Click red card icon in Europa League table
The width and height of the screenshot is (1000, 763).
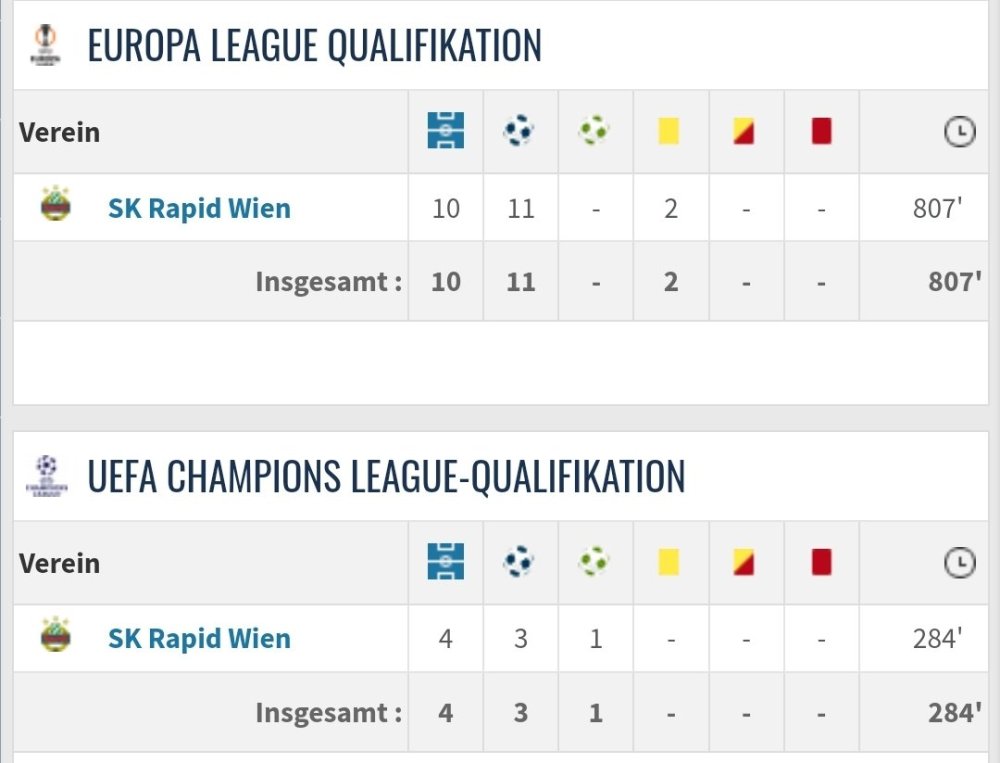[821, 131]
